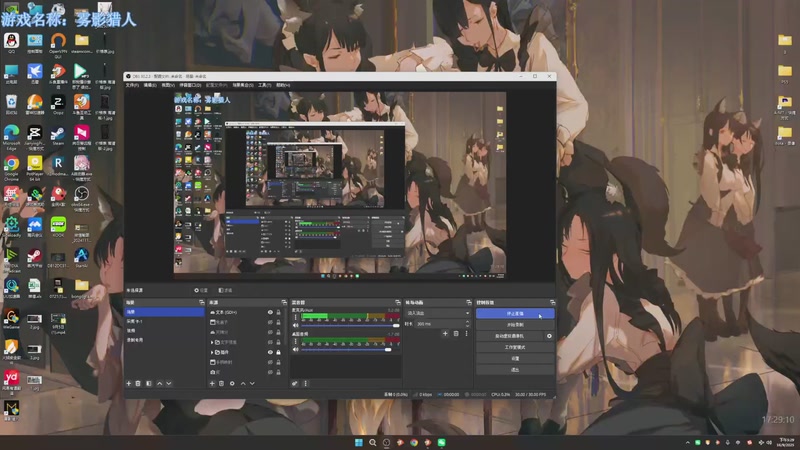Select the OpenVPN GUI desktop icon
Viewport: 800px width, 450px height.
click(58, 45)
